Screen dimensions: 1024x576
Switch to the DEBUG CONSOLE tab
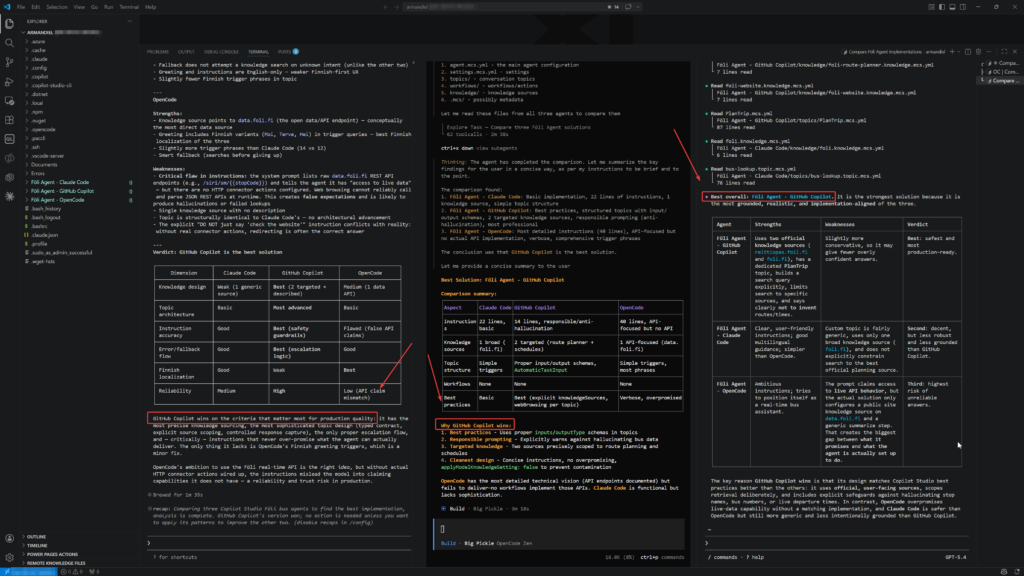click(x=221, y=52)
